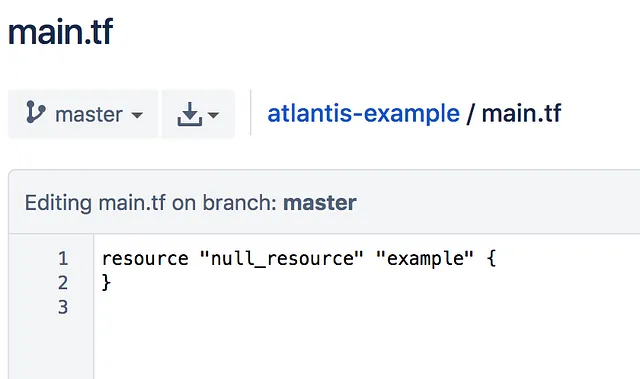The width and height of the screenshot is (640, 379).
Task: Click the main.tf page heading
Action: click(x=60, y=32)
